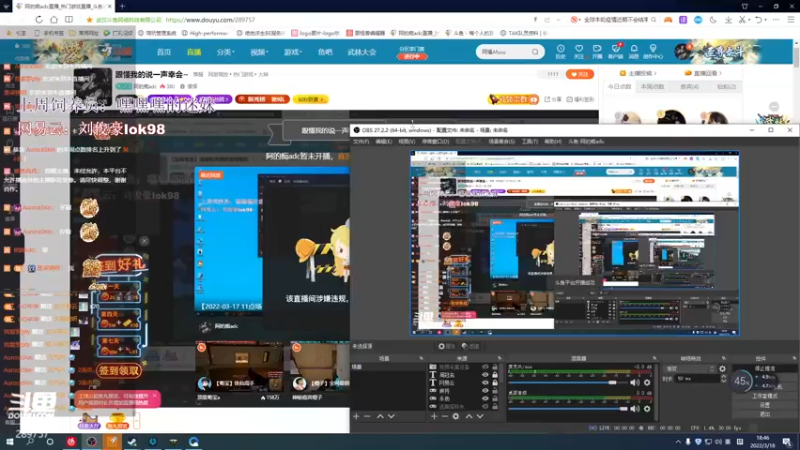800x450 pixels.
Task: Go to the browser home page icon
Action: (x=54, y=19)
